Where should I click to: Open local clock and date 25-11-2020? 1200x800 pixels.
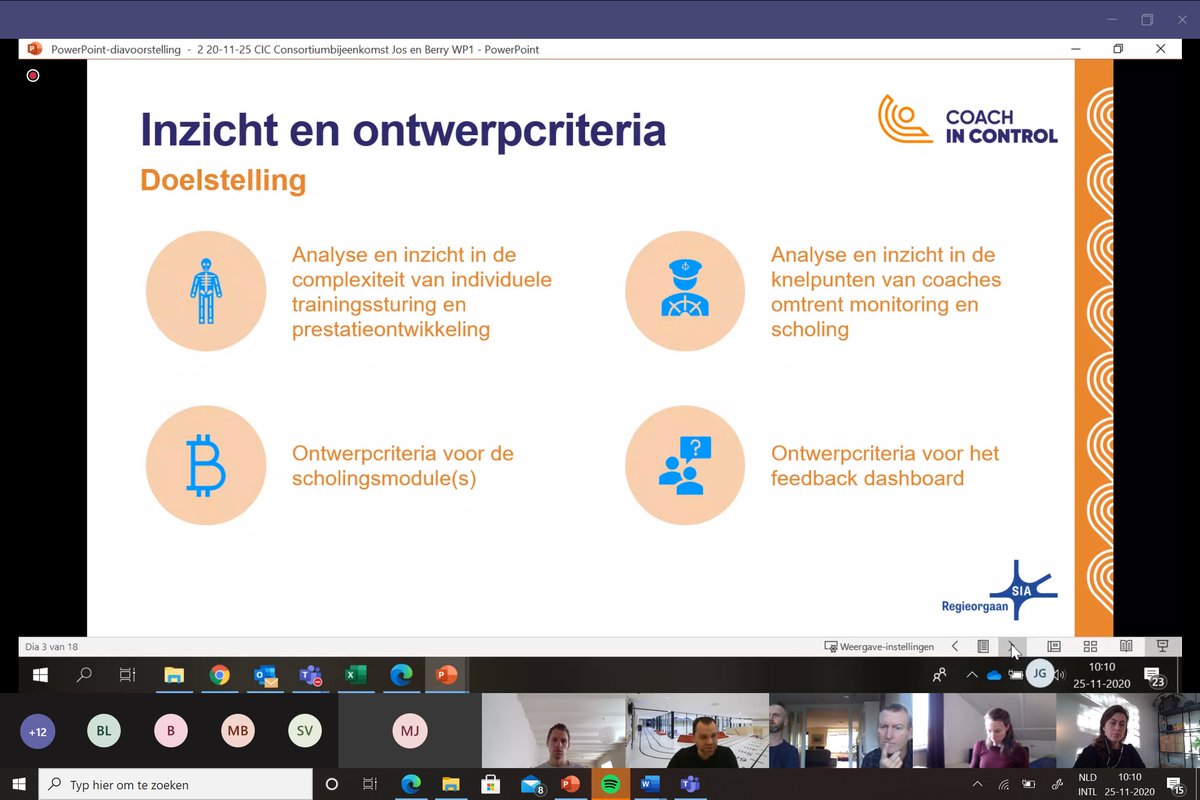pyautogui.click(x=1131, y=784)
